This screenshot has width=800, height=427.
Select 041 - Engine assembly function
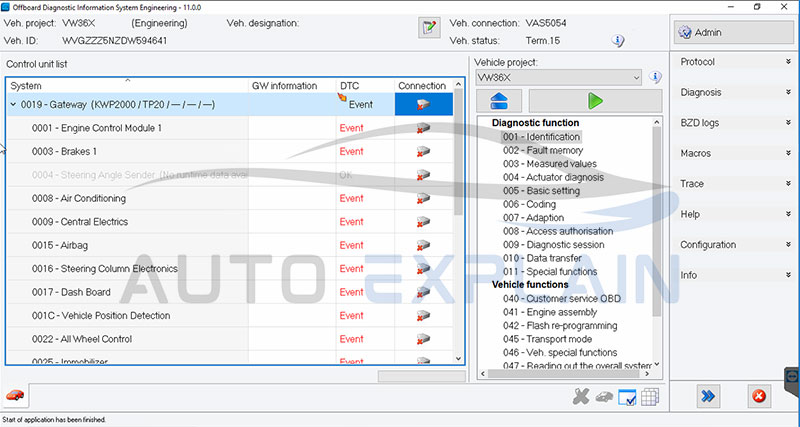tap(549, 312)
